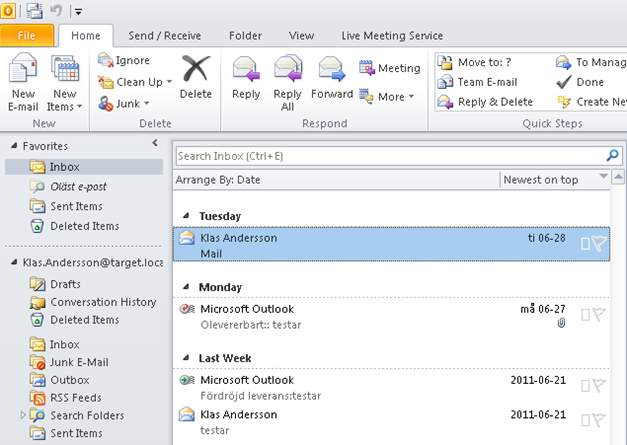Flag the Klas Andersson testar message
627x445 pixels.
[600, 420]
